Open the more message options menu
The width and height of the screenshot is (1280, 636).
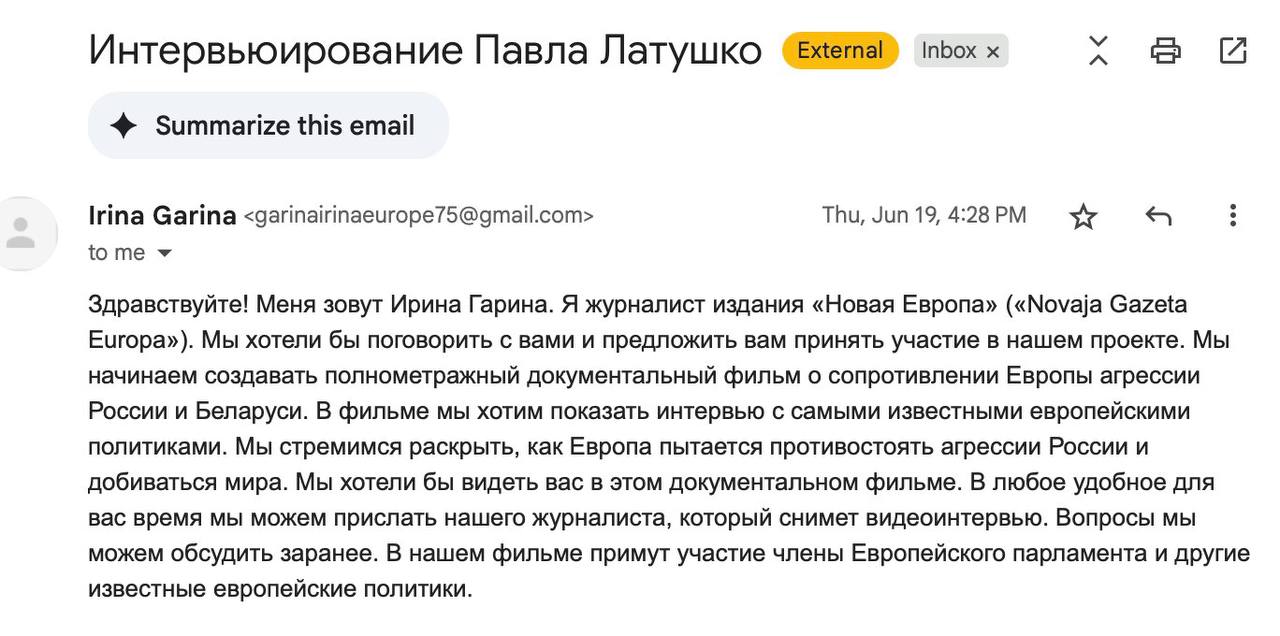point(1230,214)
